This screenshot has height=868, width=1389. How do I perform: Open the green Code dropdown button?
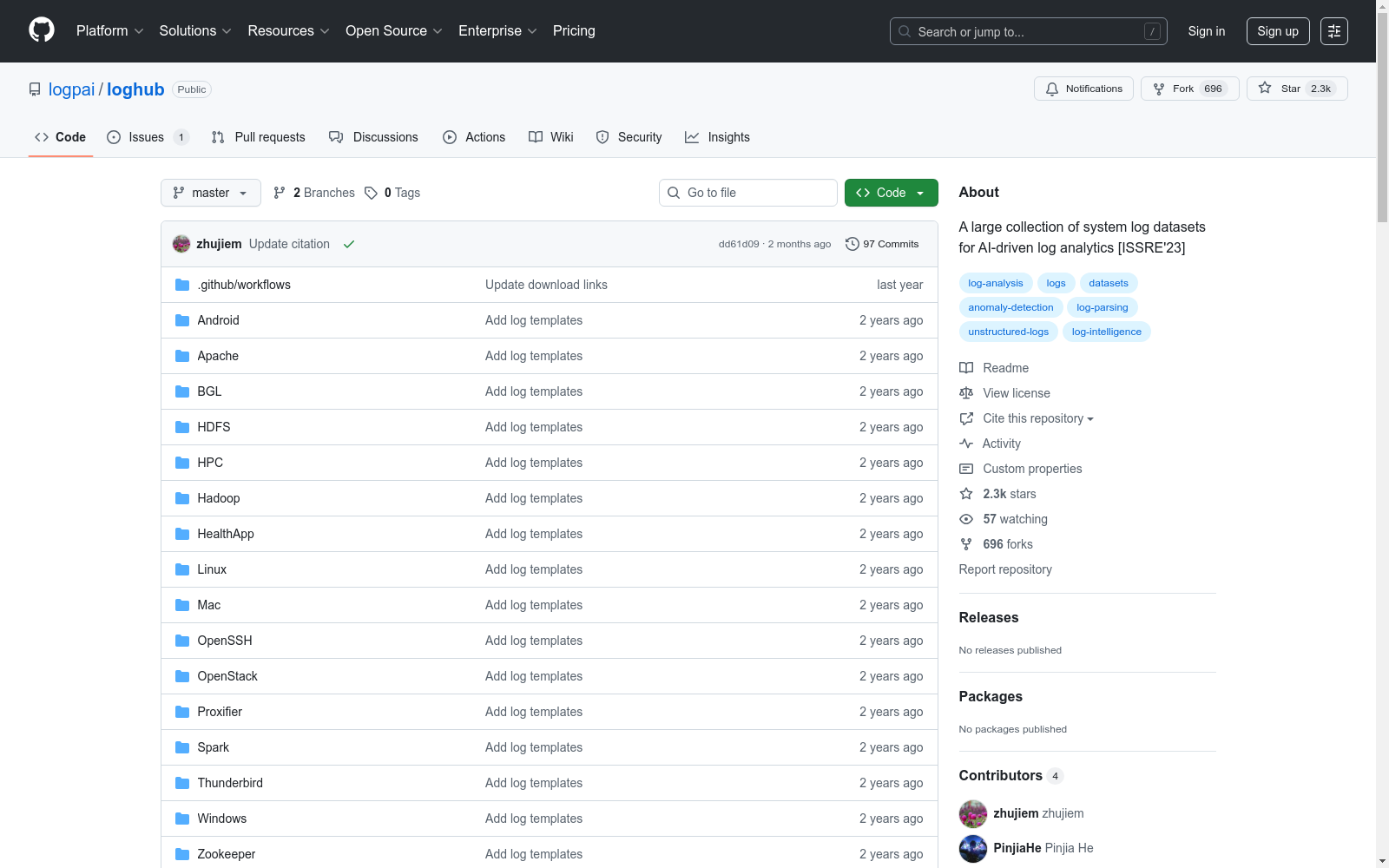[891, 193]
